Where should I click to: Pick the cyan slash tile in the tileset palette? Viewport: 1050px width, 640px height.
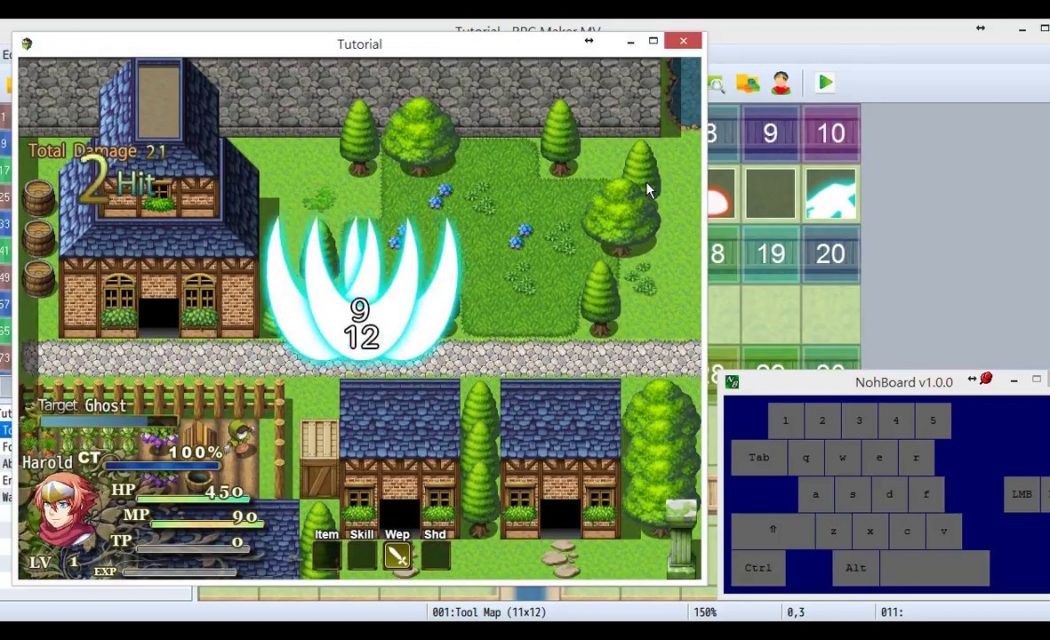pyautogui.click(x=831, y=193)
